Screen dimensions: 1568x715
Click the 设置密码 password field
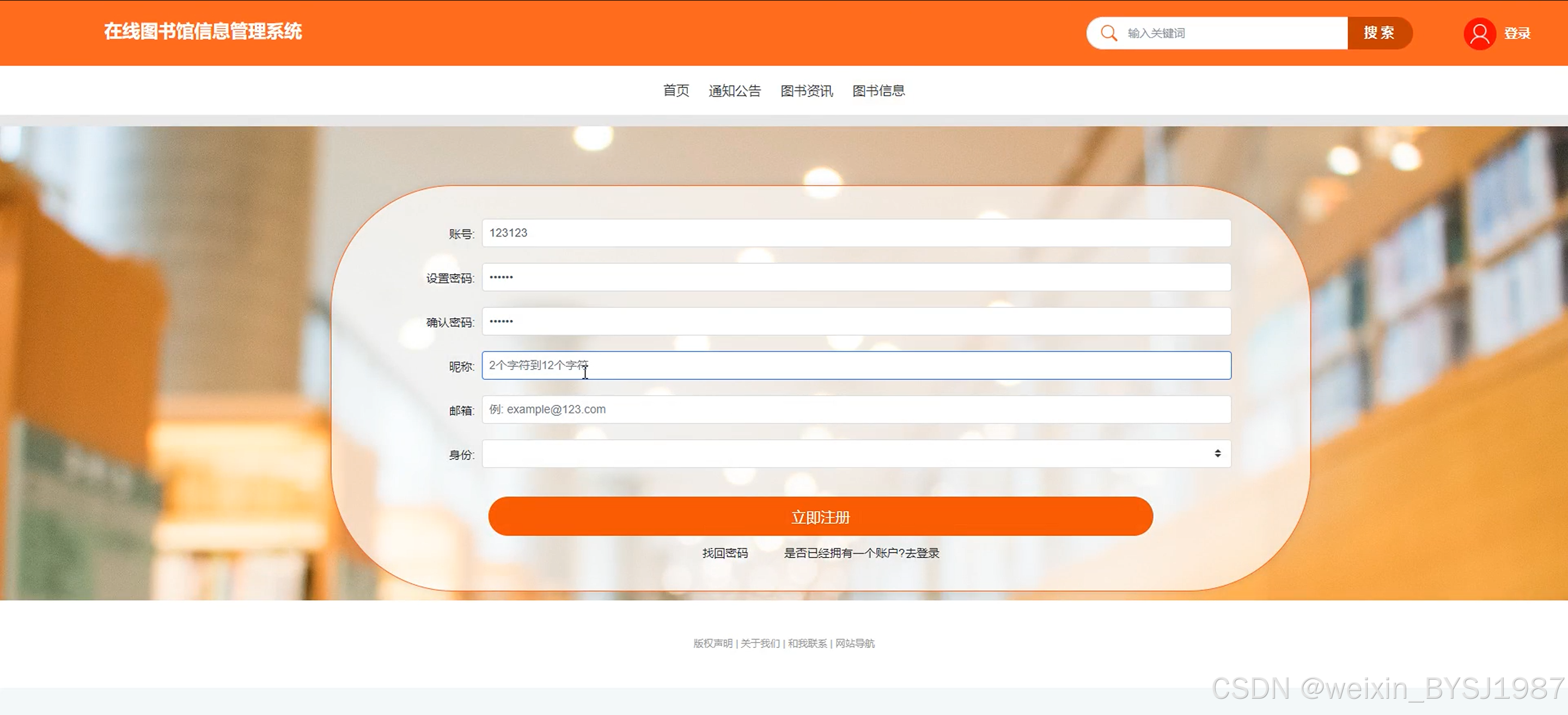(x=856, y=277)
